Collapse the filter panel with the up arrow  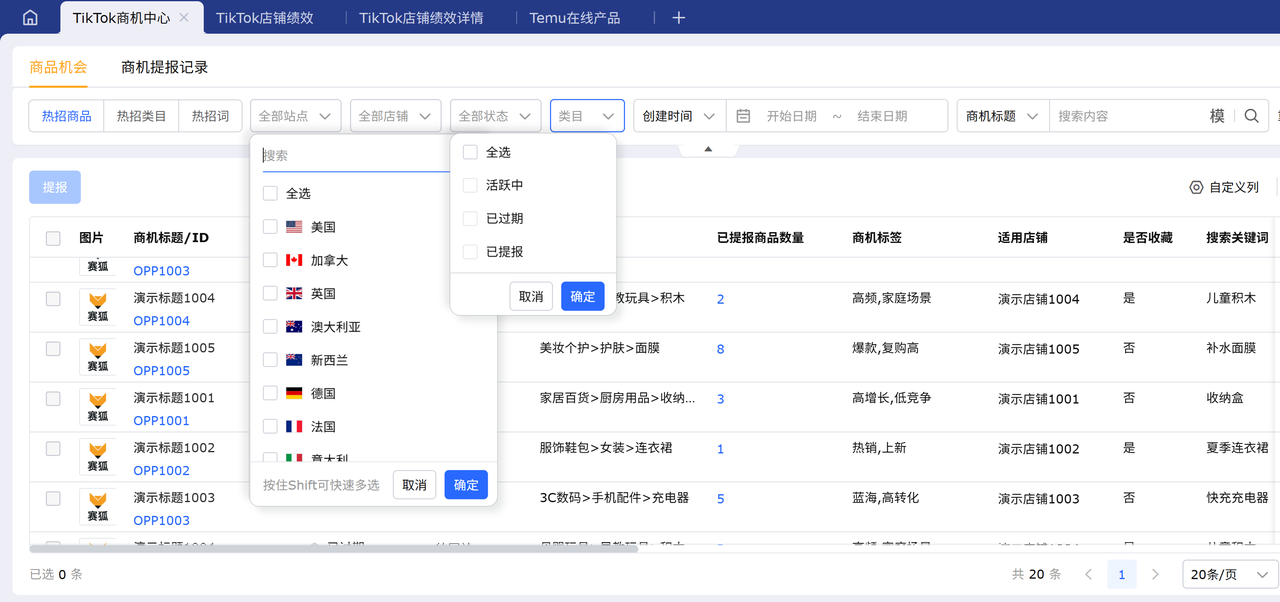[708, 149]
